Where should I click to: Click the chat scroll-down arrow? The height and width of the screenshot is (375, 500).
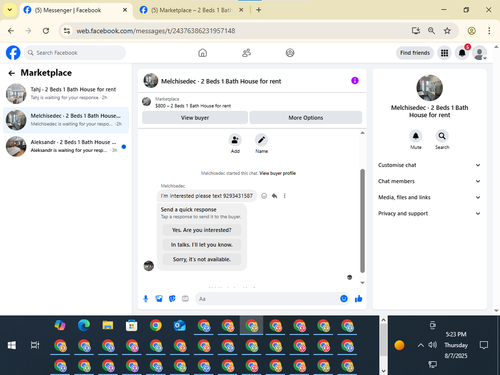pos(362,283)
